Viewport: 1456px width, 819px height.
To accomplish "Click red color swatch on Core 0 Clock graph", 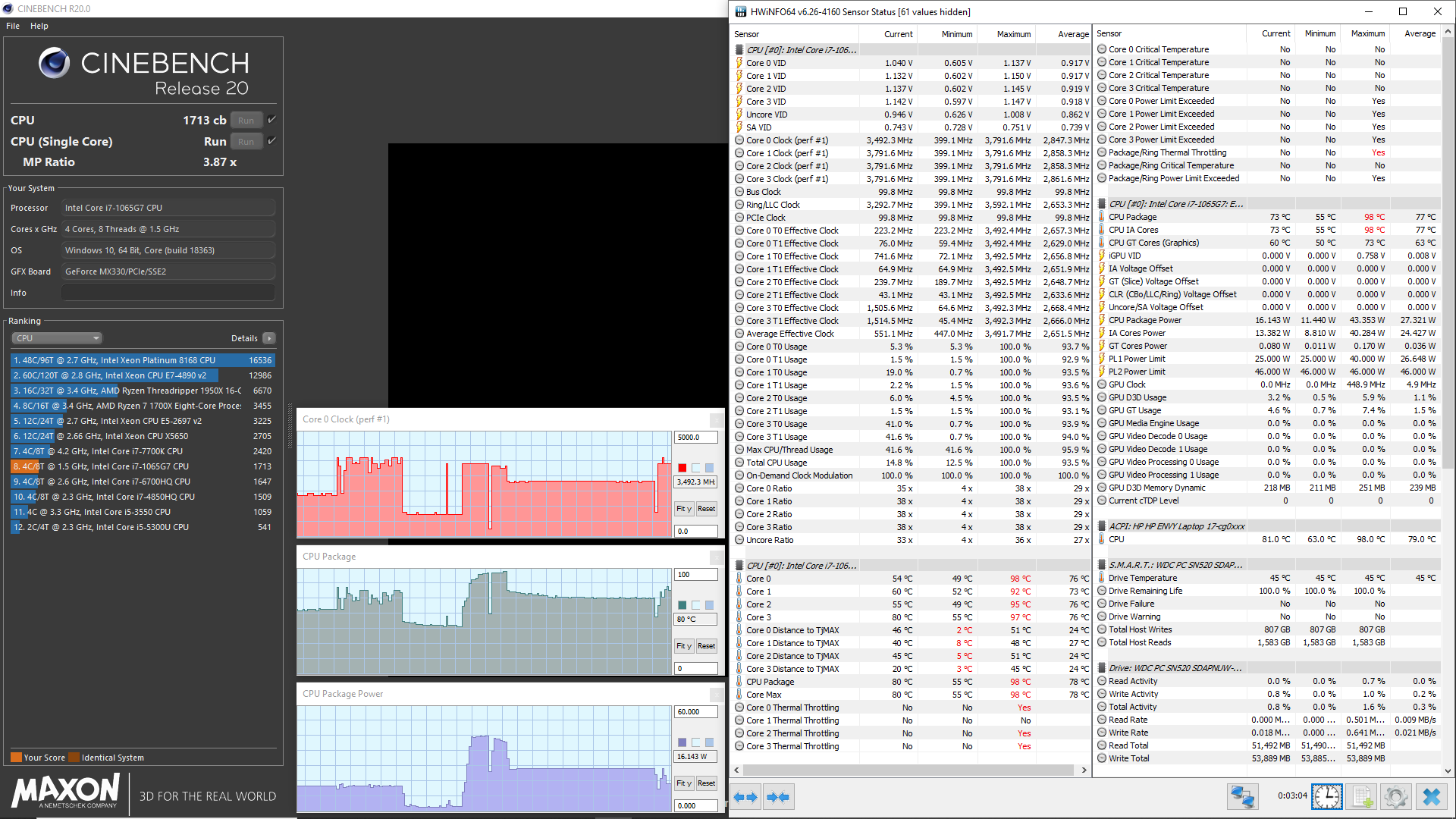I will pyautogui.click(x=682, y=468).
